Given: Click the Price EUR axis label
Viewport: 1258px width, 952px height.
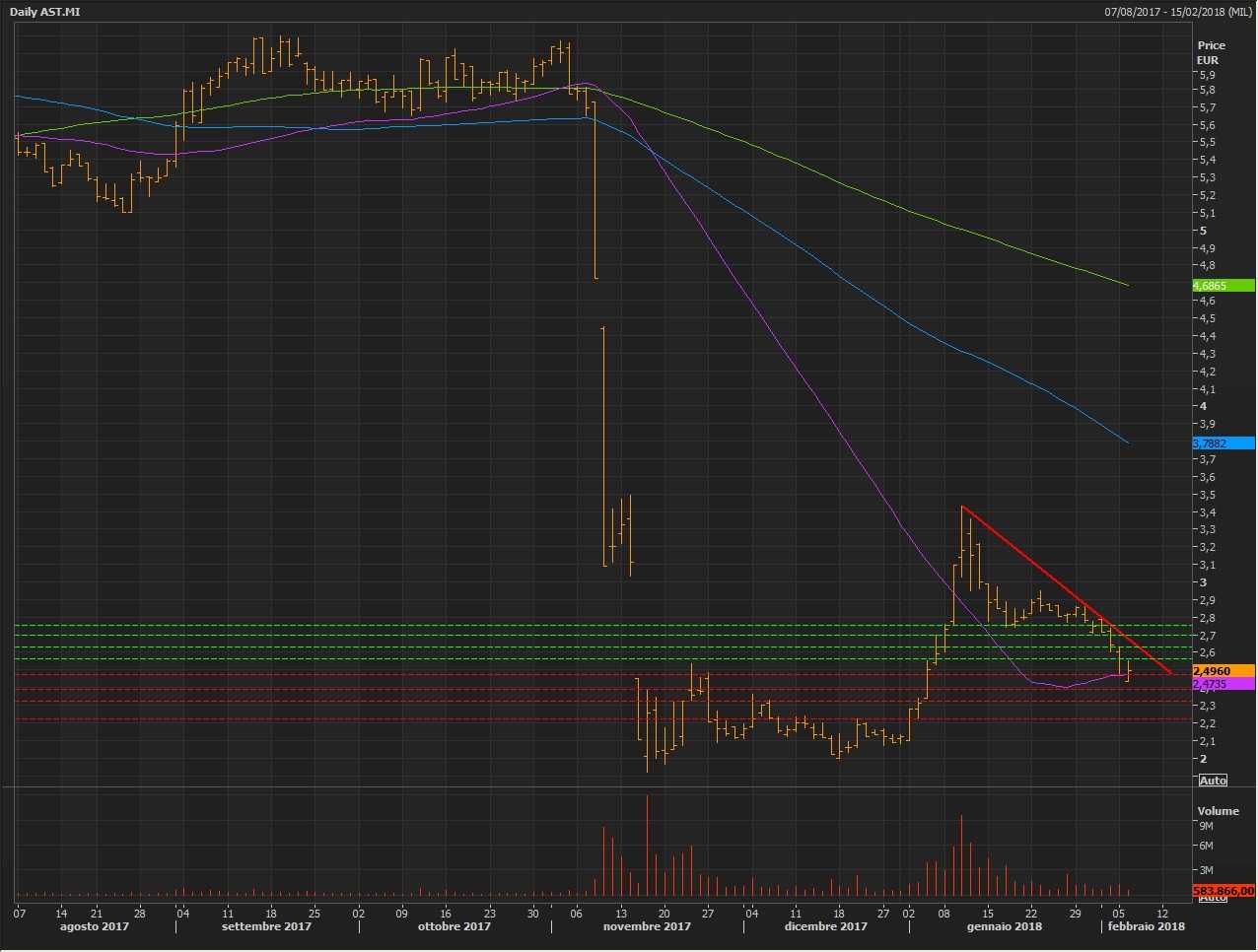Looking at the screenshot, I should click(1211, 52).
